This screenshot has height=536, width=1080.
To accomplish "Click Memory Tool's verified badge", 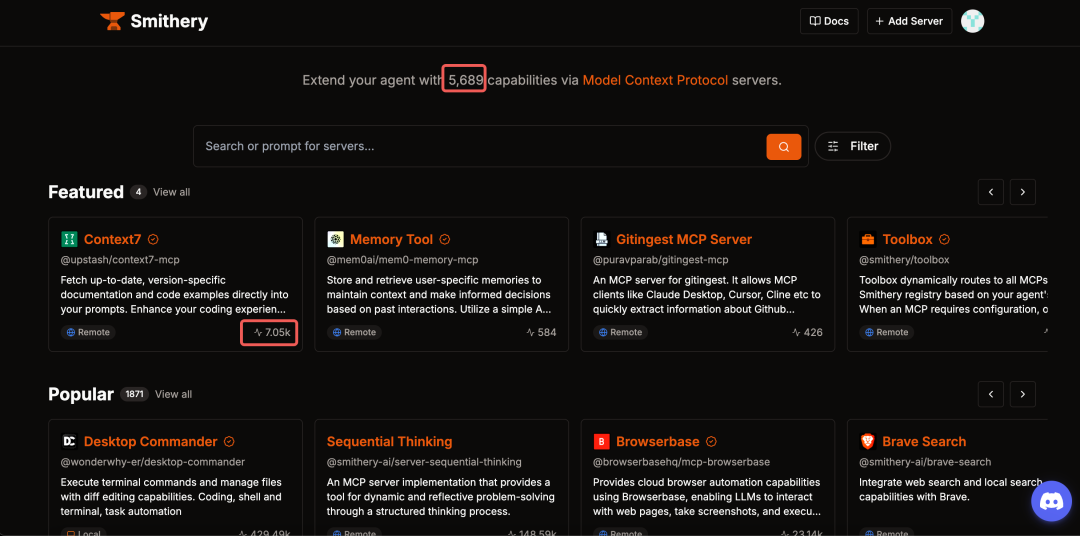I will (445, 240).
